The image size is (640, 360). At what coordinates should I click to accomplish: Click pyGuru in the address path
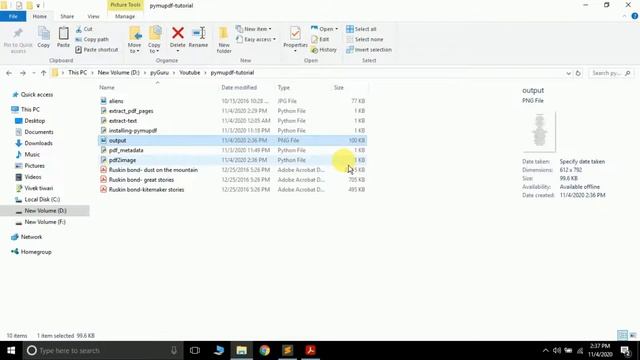[159, 73]
